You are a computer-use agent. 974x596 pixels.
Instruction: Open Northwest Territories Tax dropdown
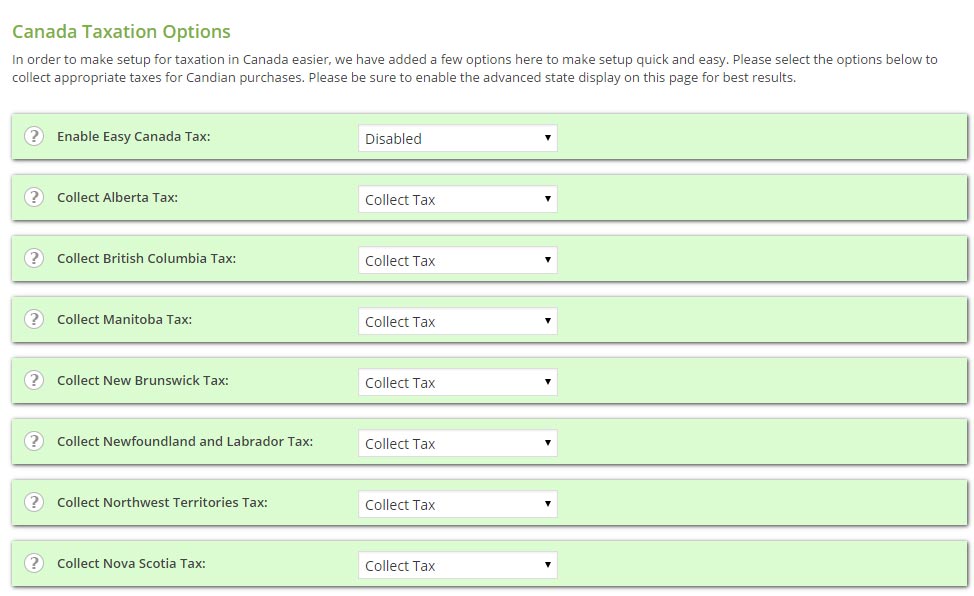coord(457,504)
